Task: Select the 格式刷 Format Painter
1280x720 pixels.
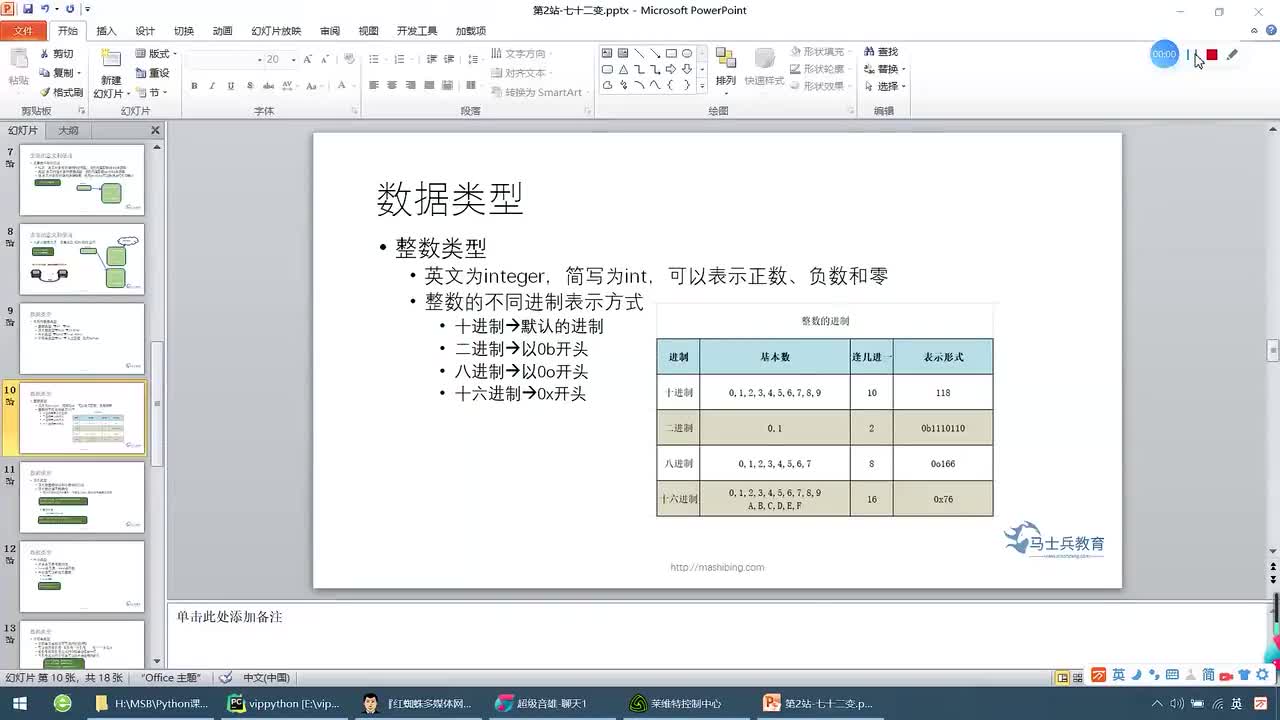Action: point(60,92)
